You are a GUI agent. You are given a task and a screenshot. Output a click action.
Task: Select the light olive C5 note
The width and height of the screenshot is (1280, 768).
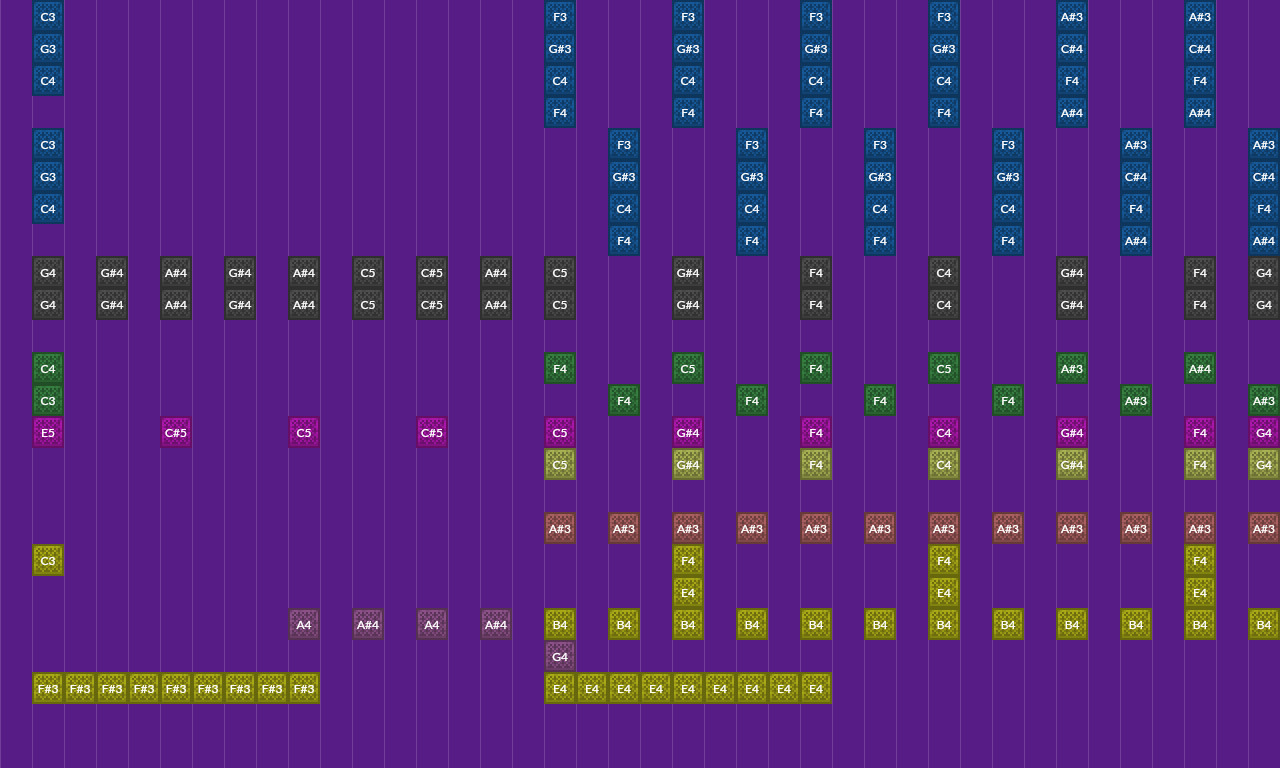[560, 465]
